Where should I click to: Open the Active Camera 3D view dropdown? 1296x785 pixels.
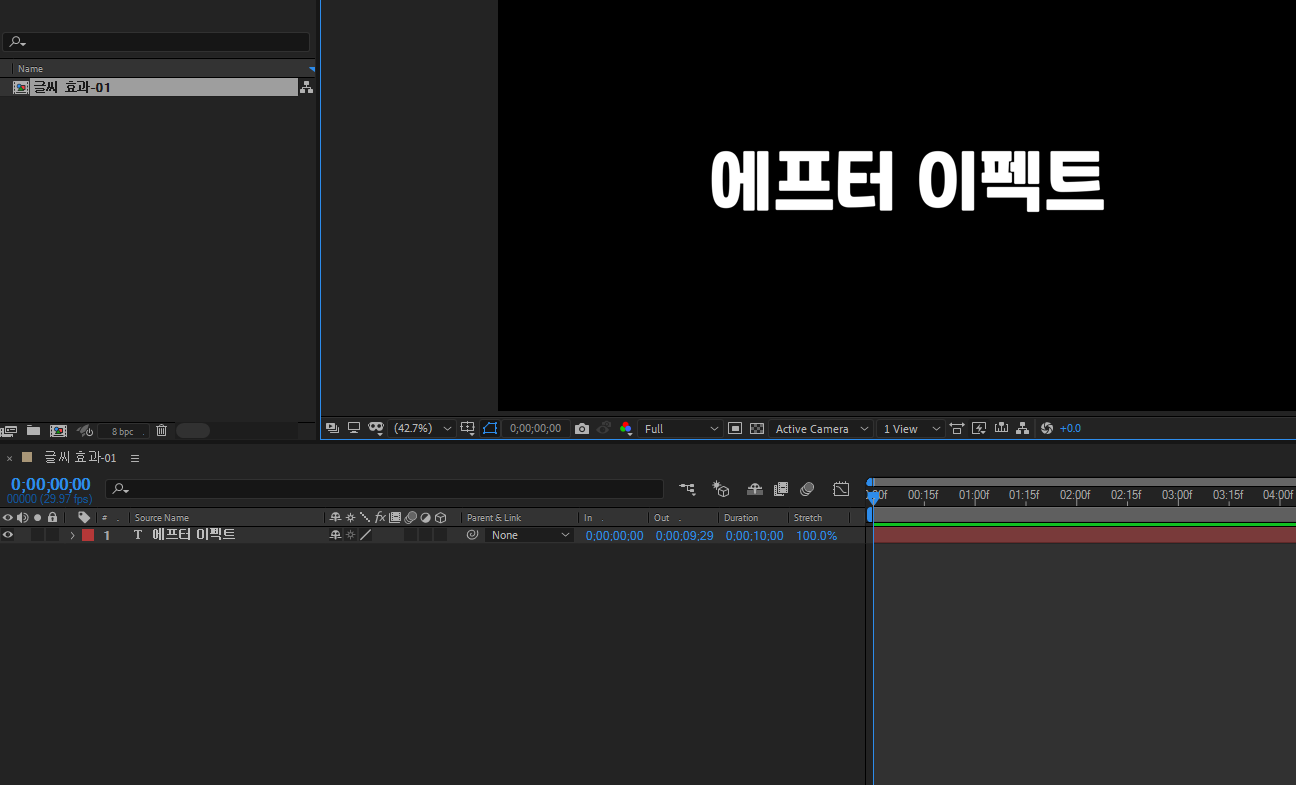coord(822,428)
